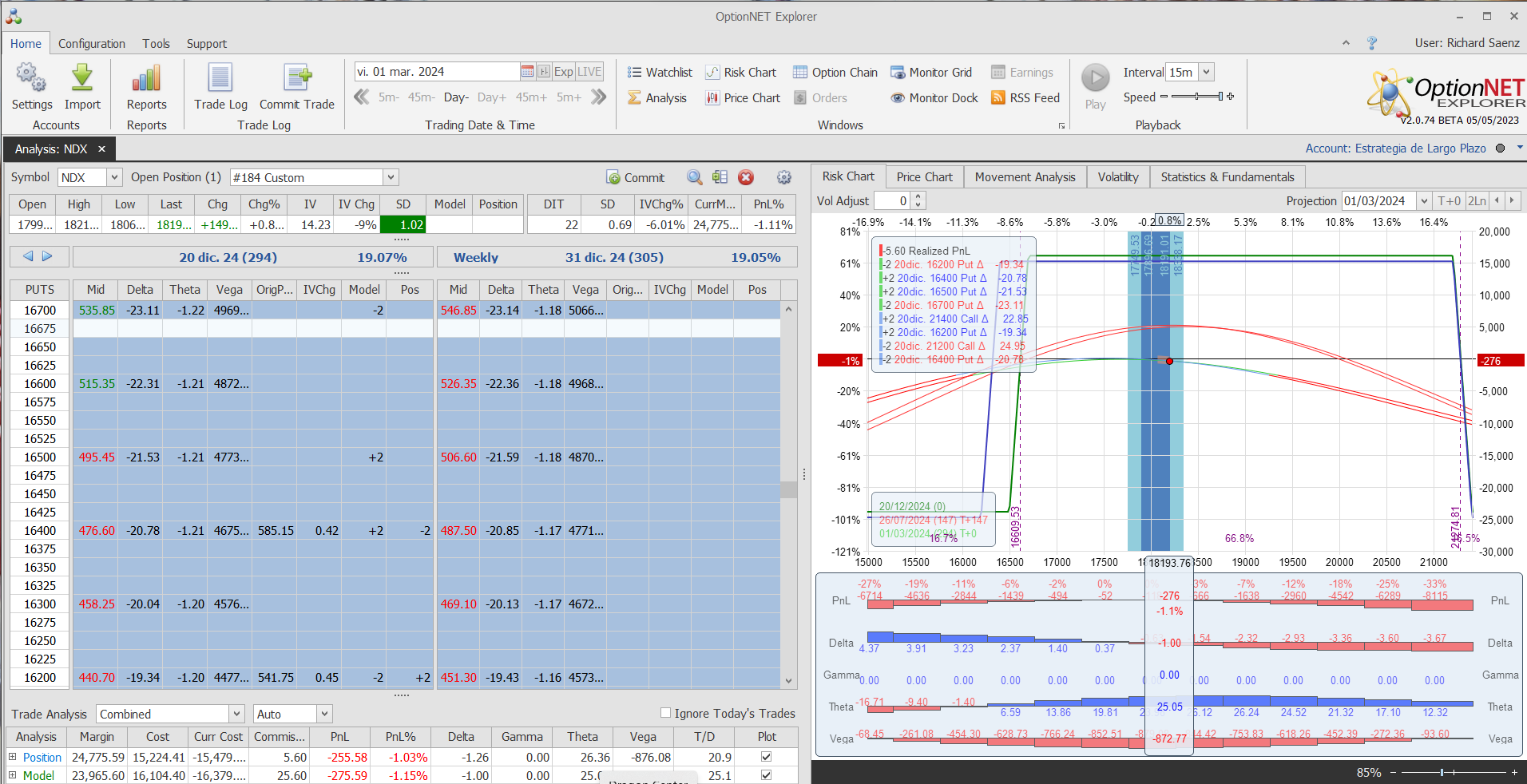
Task: Click the trading date input field
Action: coord(437,72)
